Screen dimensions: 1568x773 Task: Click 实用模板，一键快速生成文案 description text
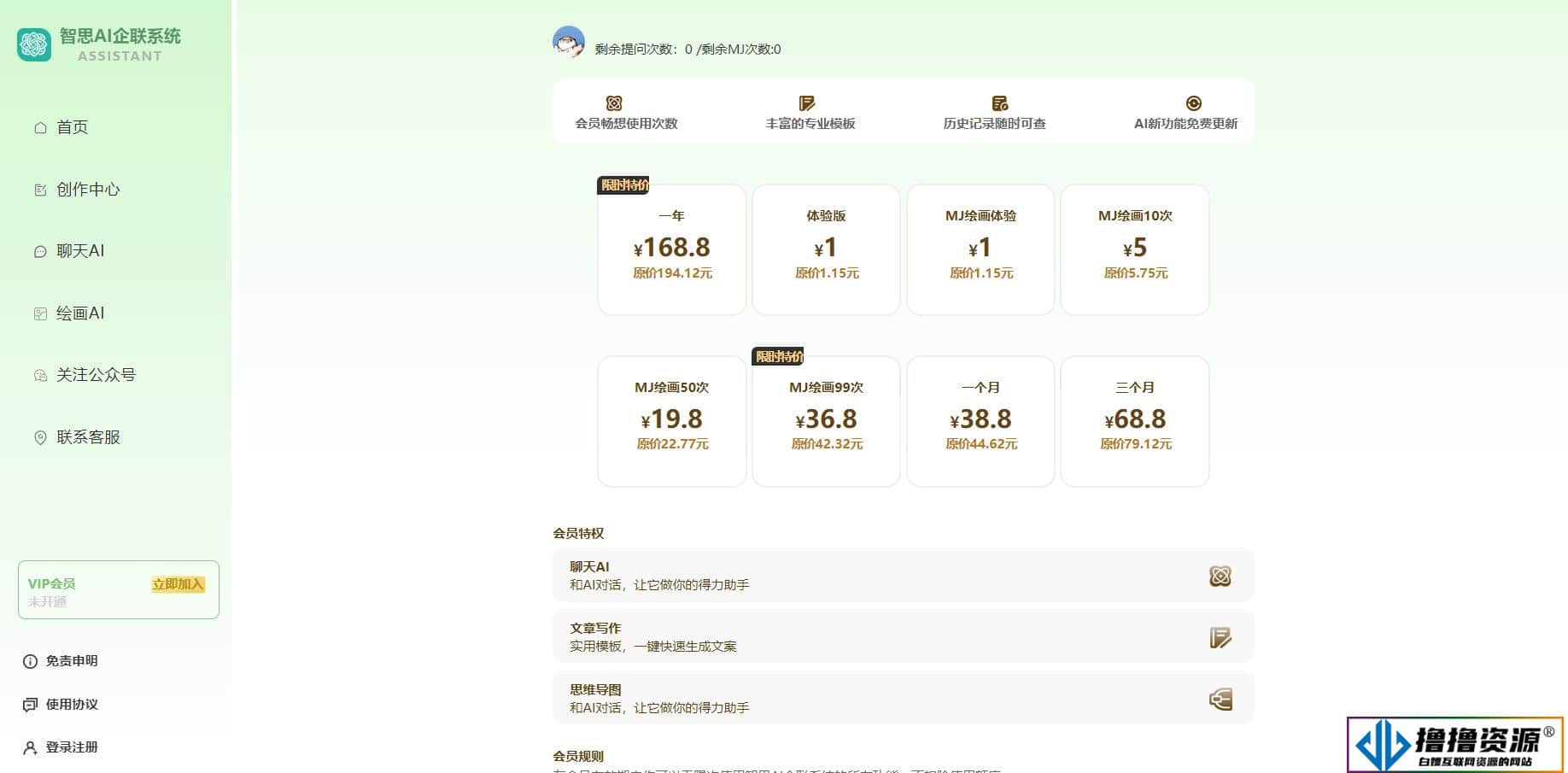pos(653,647)
